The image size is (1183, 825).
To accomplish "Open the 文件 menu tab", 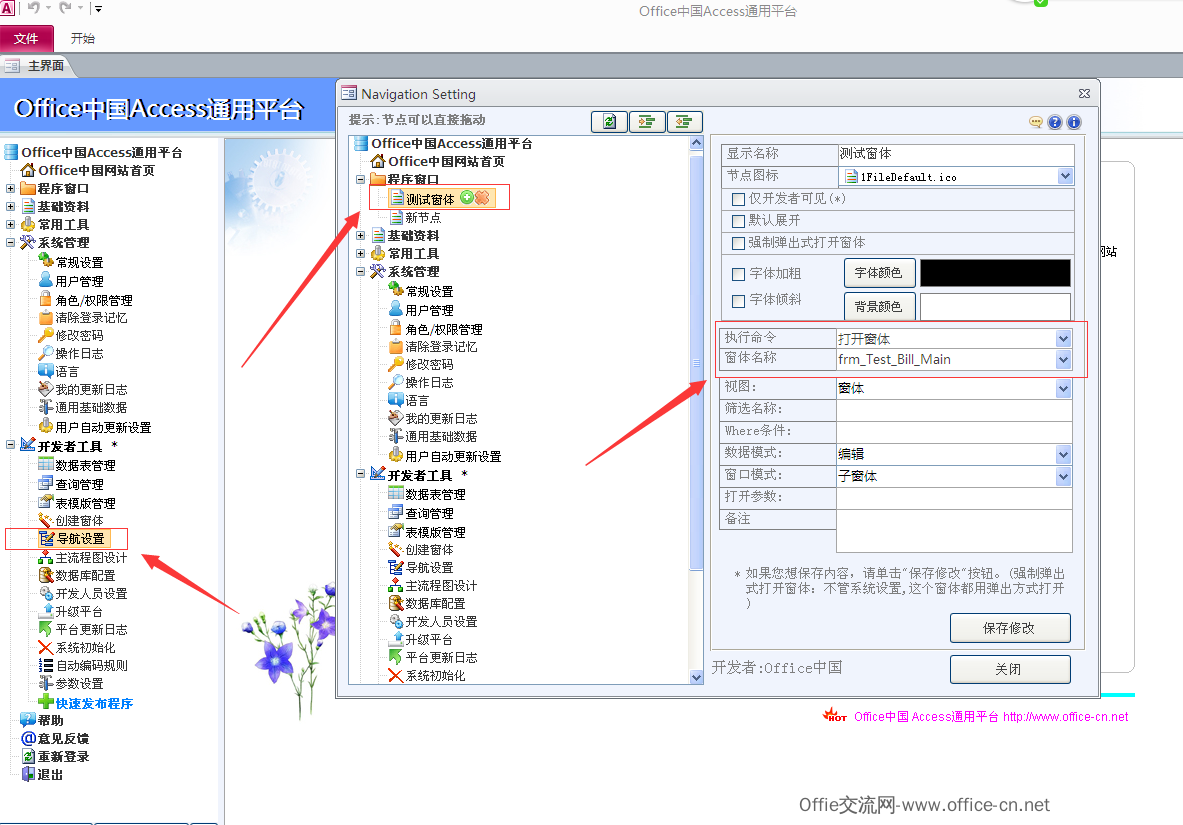I will 26,38.
